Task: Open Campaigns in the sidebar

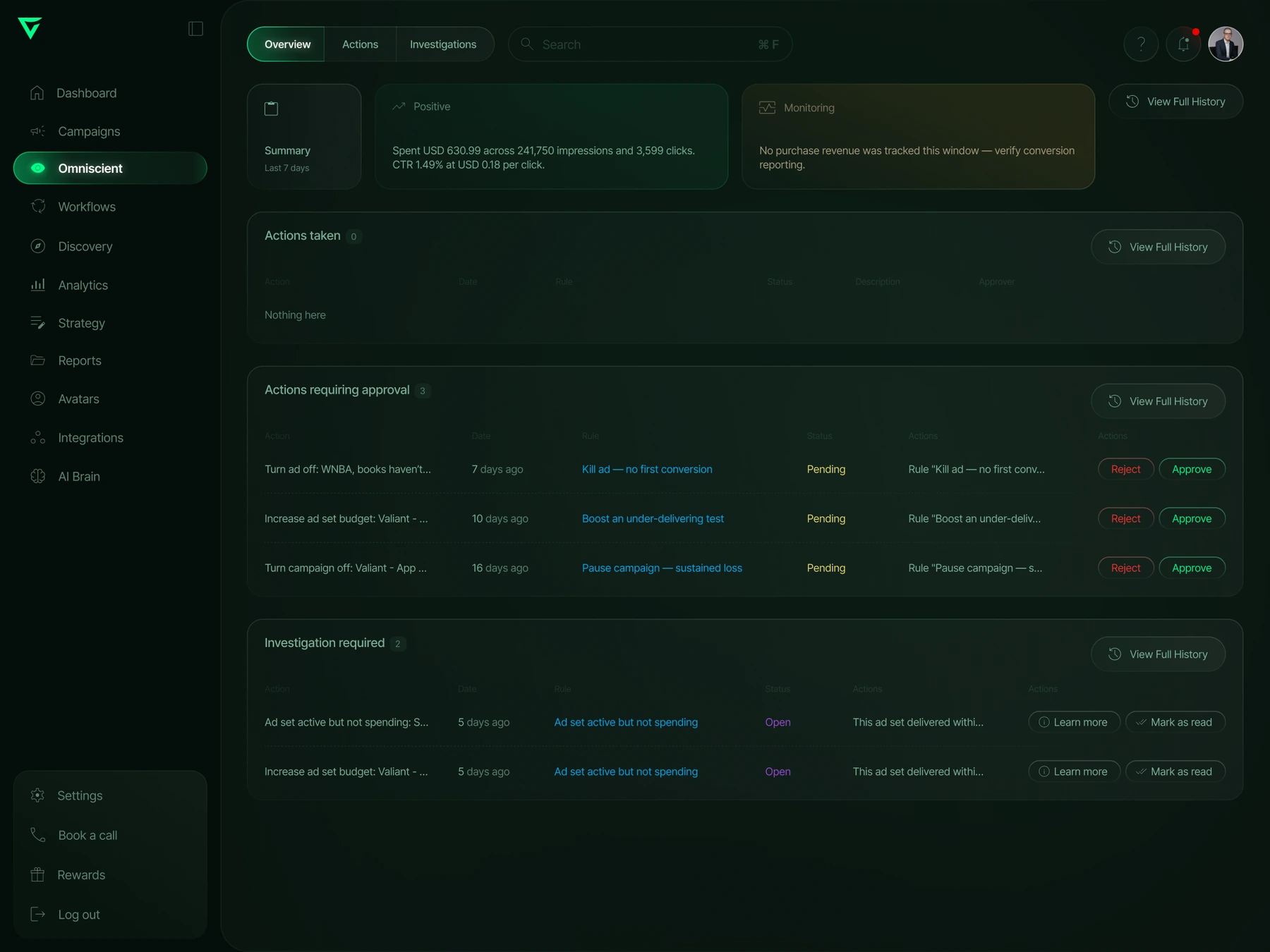Action: point(110,131)
